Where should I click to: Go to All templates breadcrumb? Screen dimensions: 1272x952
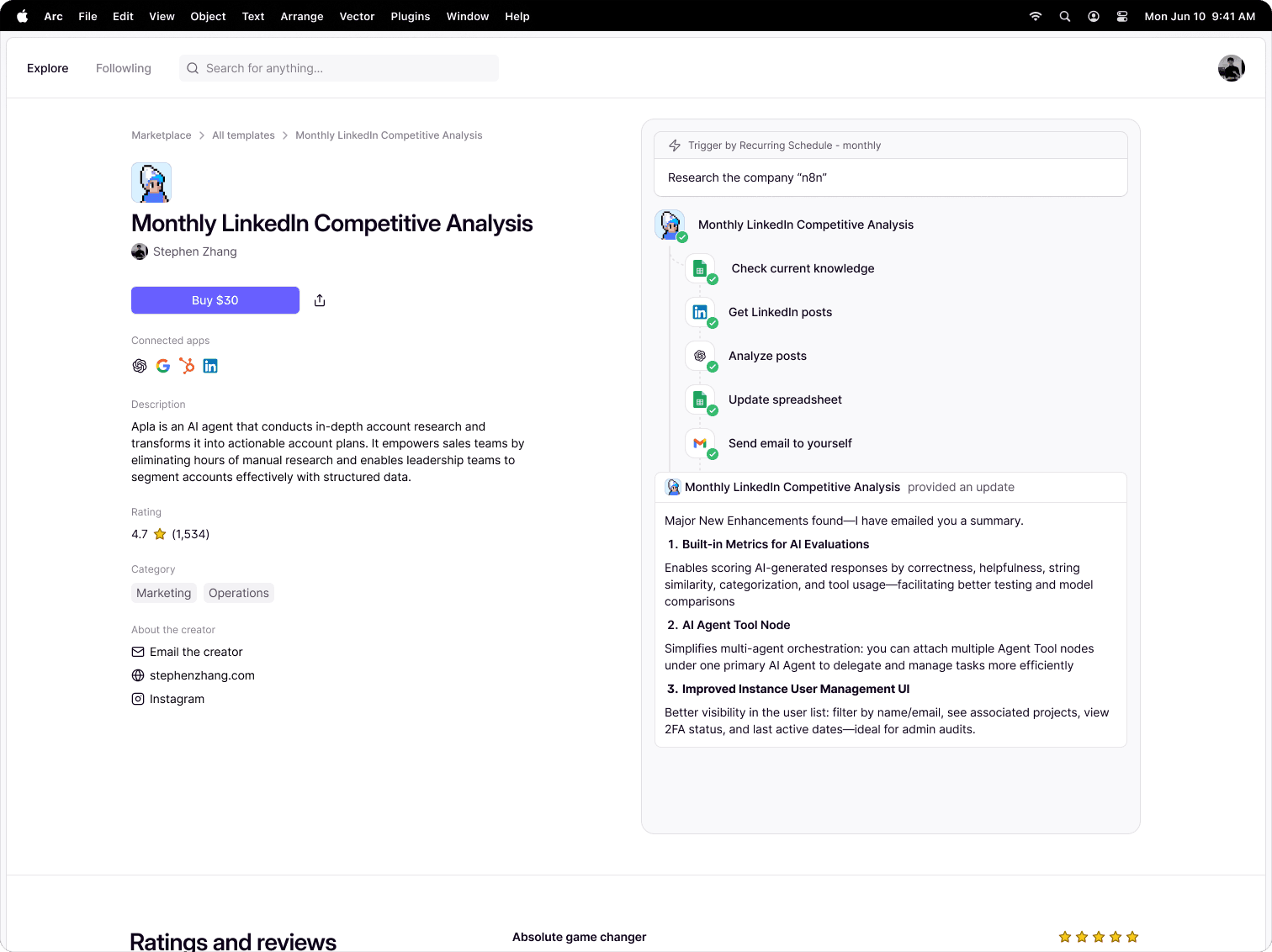[x=243, y=135]
